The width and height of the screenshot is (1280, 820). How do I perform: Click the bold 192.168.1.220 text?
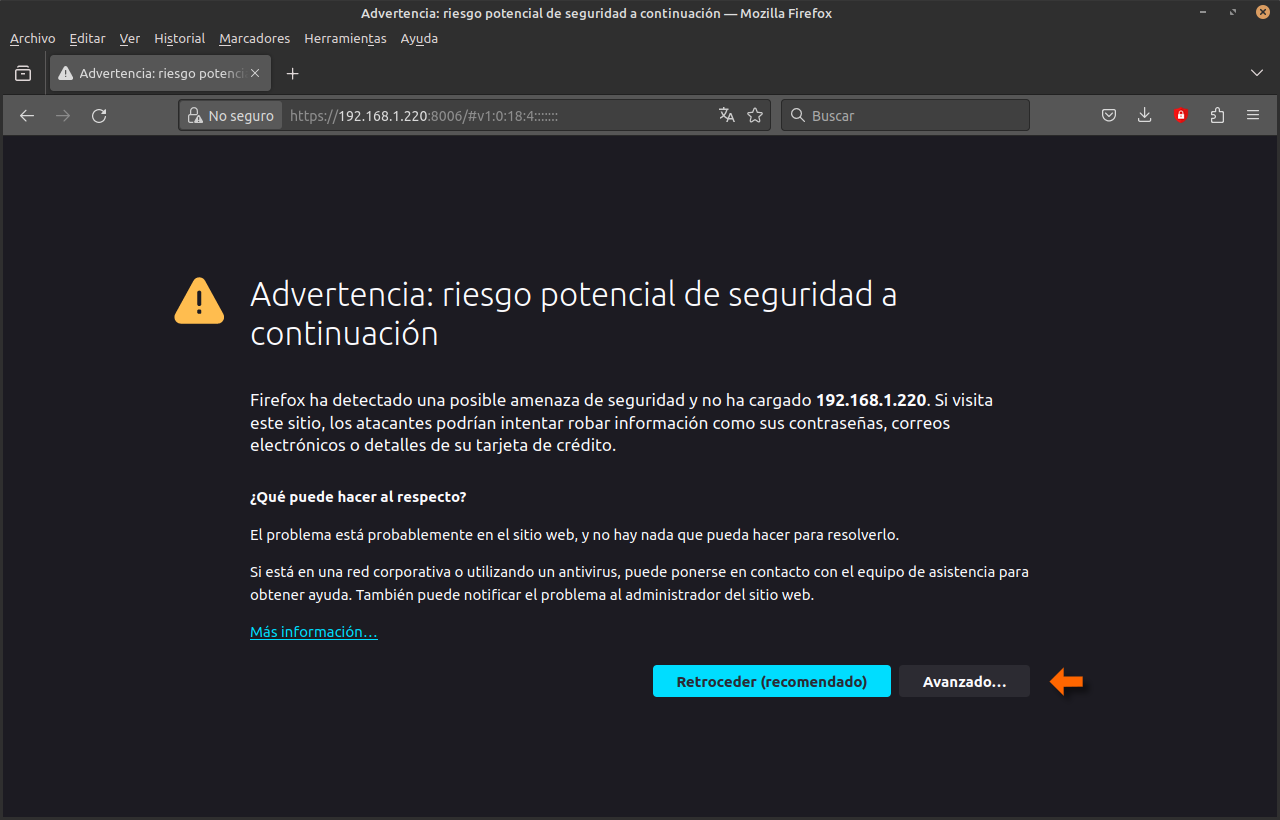coord(872,400)
